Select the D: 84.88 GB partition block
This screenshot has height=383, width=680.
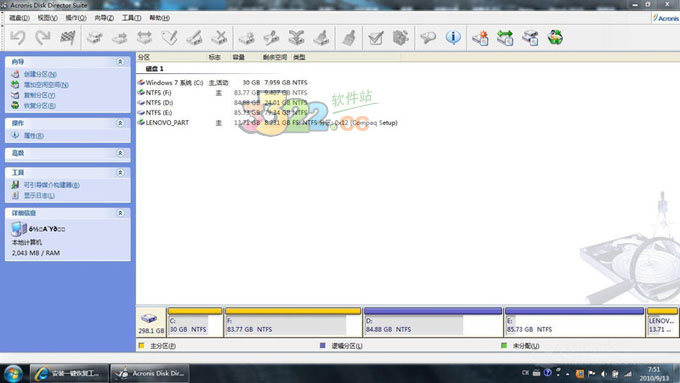pyautogui.click(x=432, y=322)
